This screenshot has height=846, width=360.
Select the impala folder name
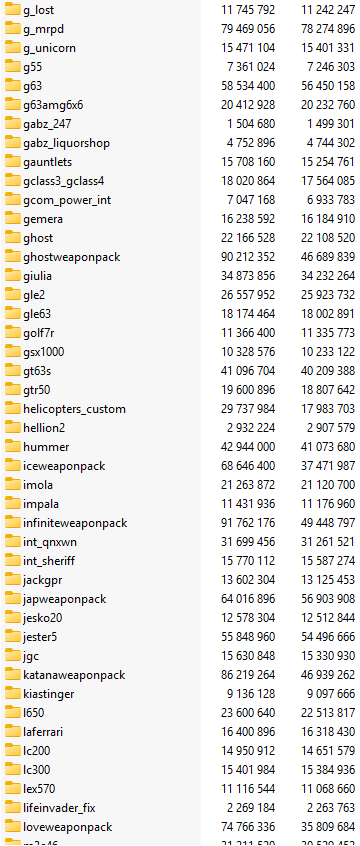tap(42, 503)
